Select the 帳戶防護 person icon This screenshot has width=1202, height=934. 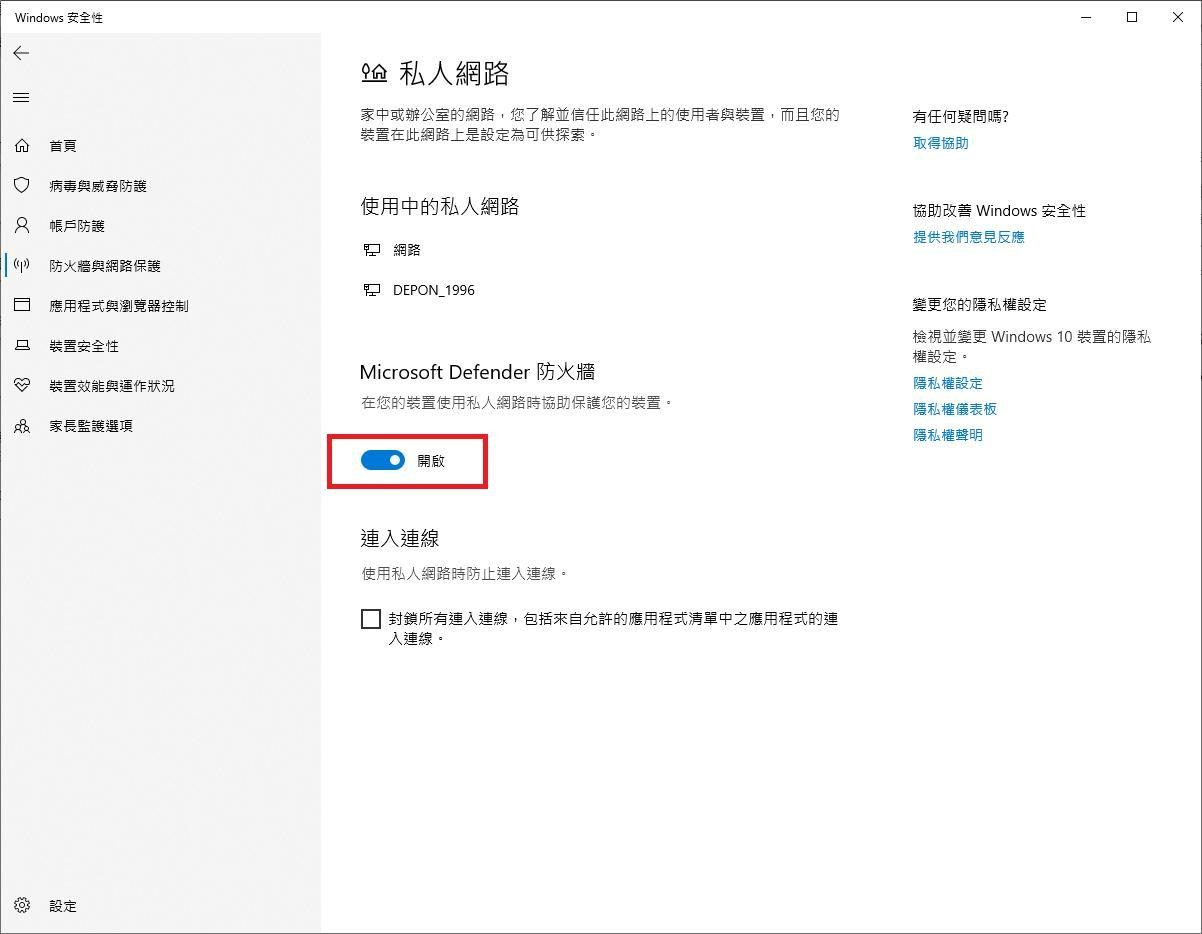click(x=21, y=225)
